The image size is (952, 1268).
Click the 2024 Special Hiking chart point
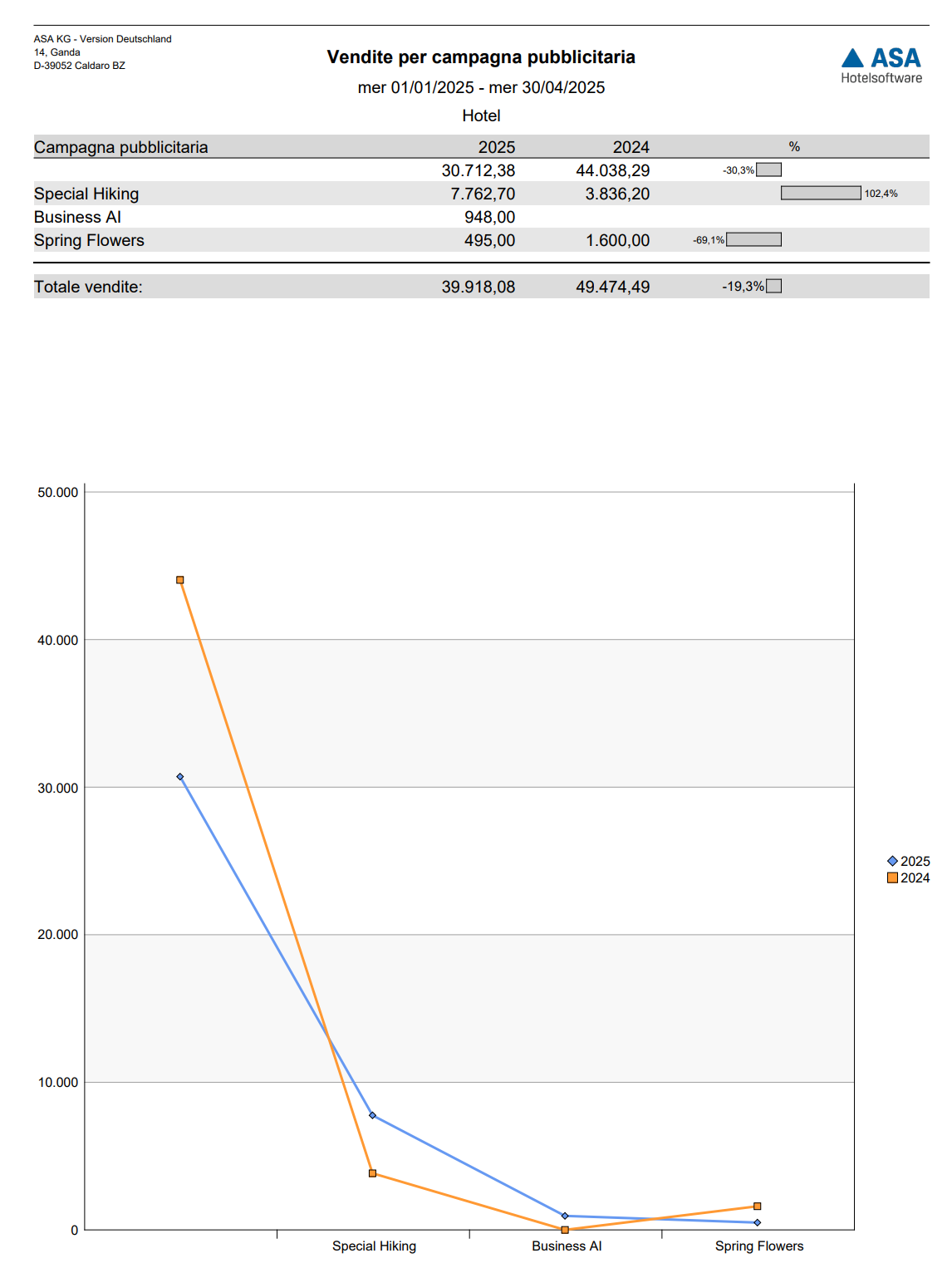pyautogui.click(x=372, y=1173)
